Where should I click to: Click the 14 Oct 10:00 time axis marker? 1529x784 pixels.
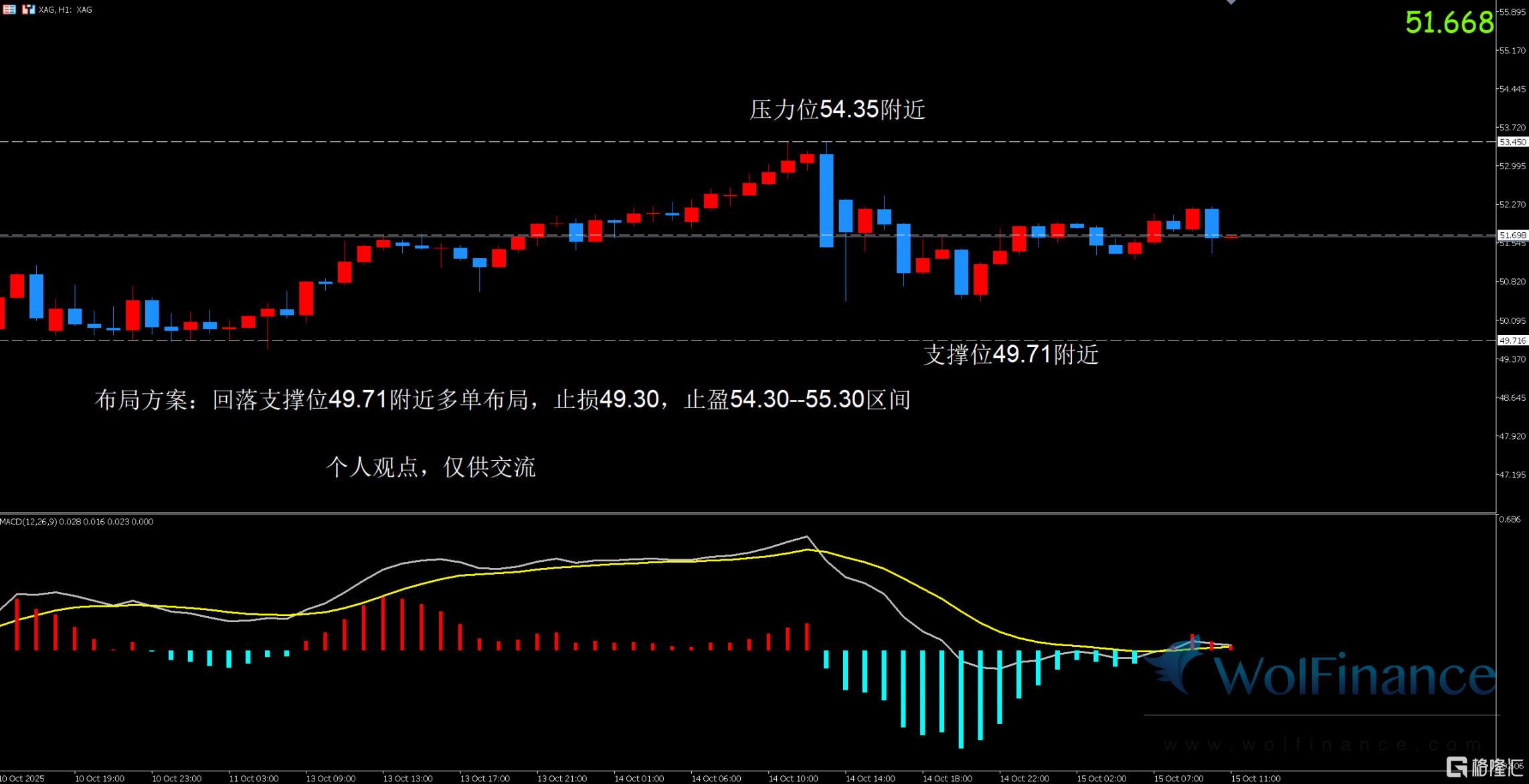click(x=793, y=779)
